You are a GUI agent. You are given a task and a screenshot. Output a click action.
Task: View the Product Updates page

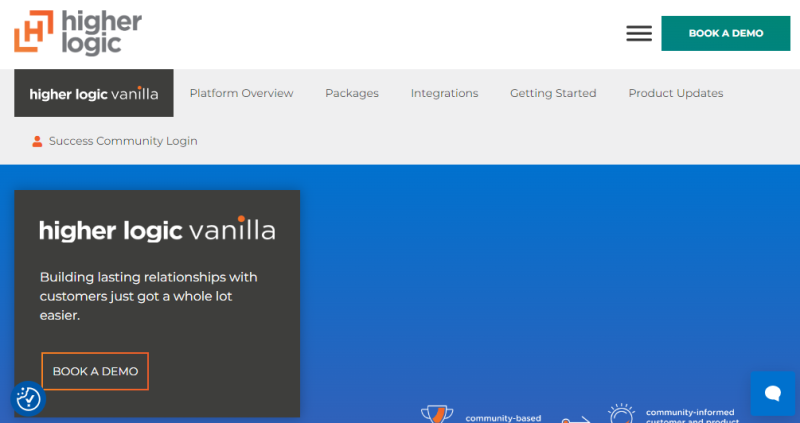[x=675, y=93]
